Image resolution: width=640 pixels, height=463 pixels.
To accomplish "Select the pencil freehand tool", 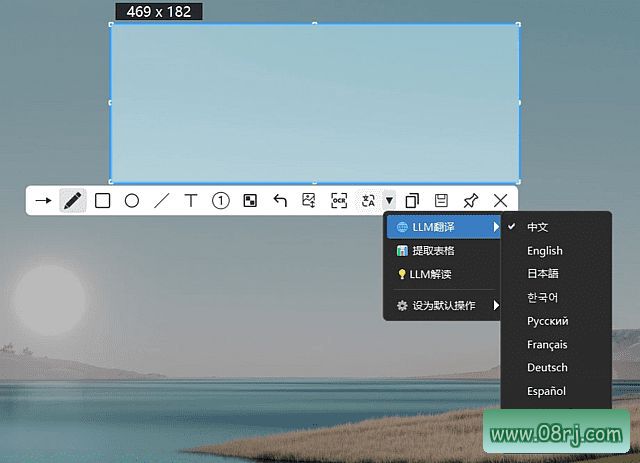I will [72, 200].
